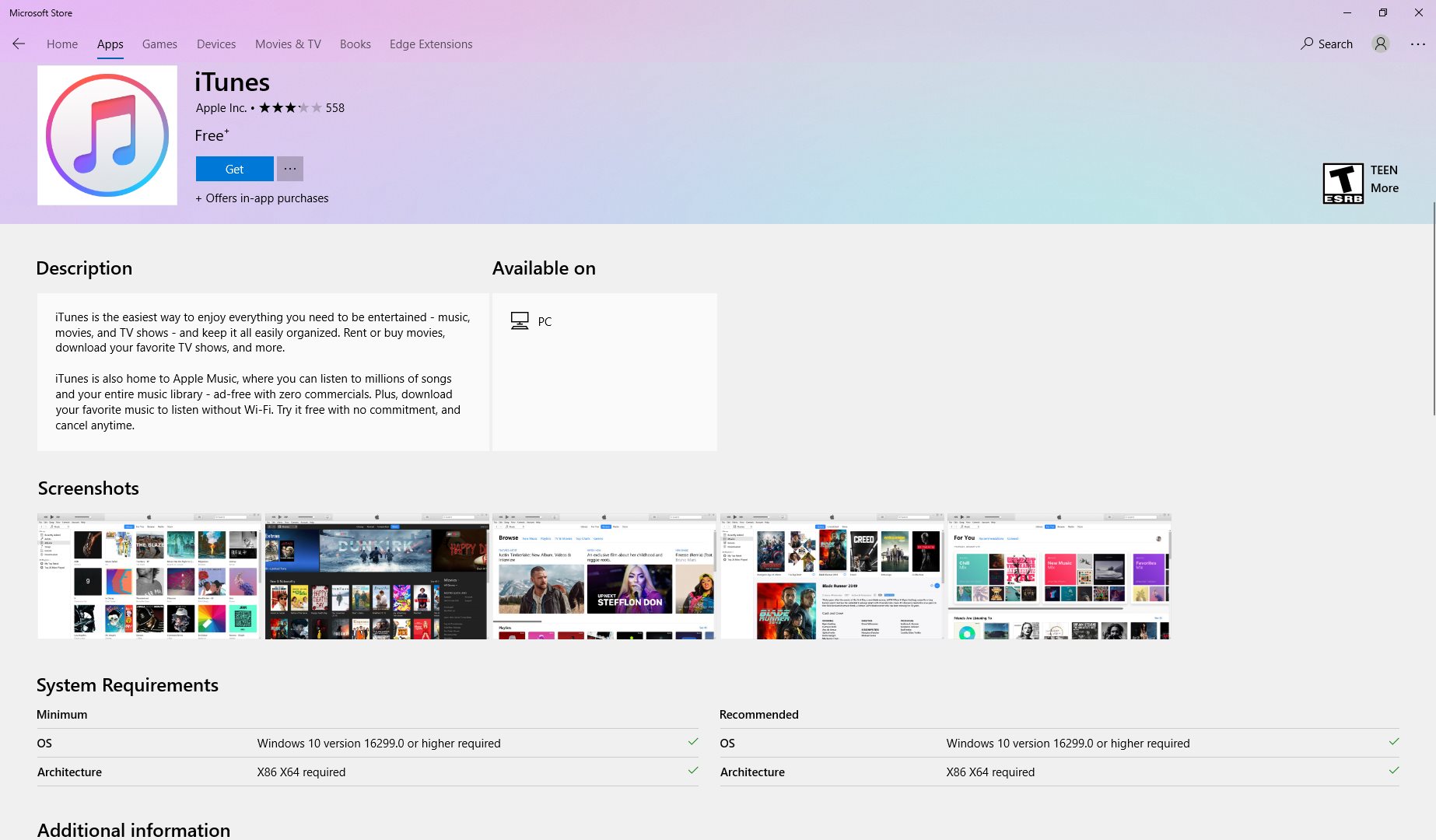Open the Devices tab
The width and height of the screenshot is (1436, 840).
coord(216,44)
